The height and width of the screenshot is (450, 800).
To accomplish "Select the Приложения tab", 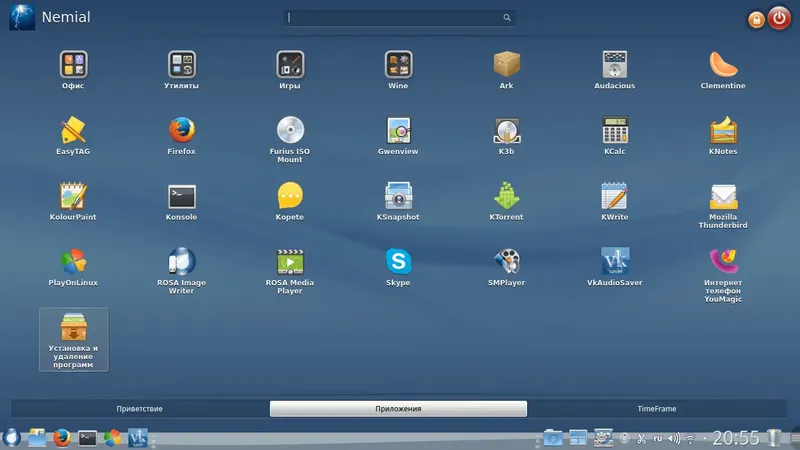I will pyautogui.click(x=398, y=409).
